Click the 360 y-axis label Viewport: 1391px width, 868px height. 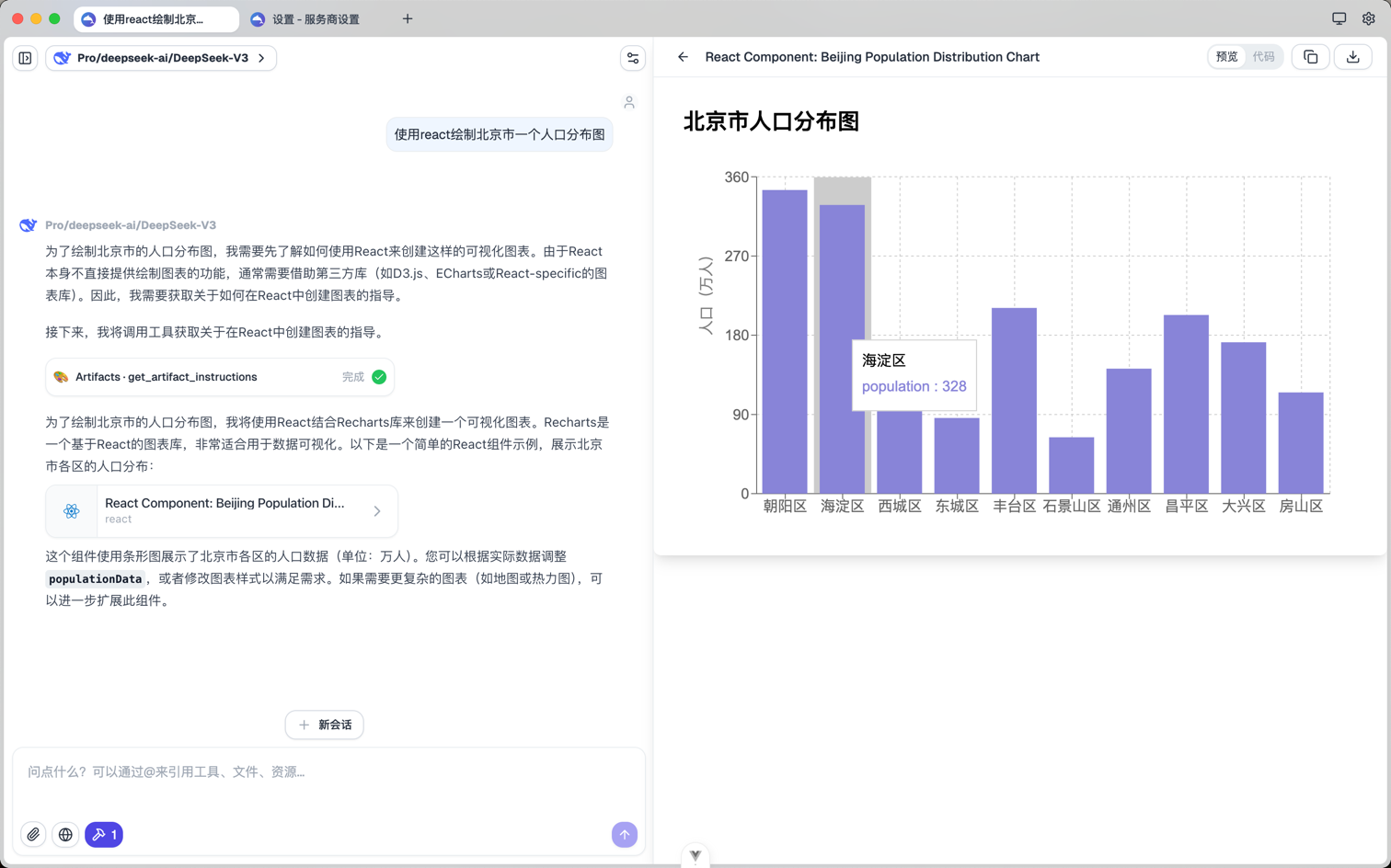point(737,177)
